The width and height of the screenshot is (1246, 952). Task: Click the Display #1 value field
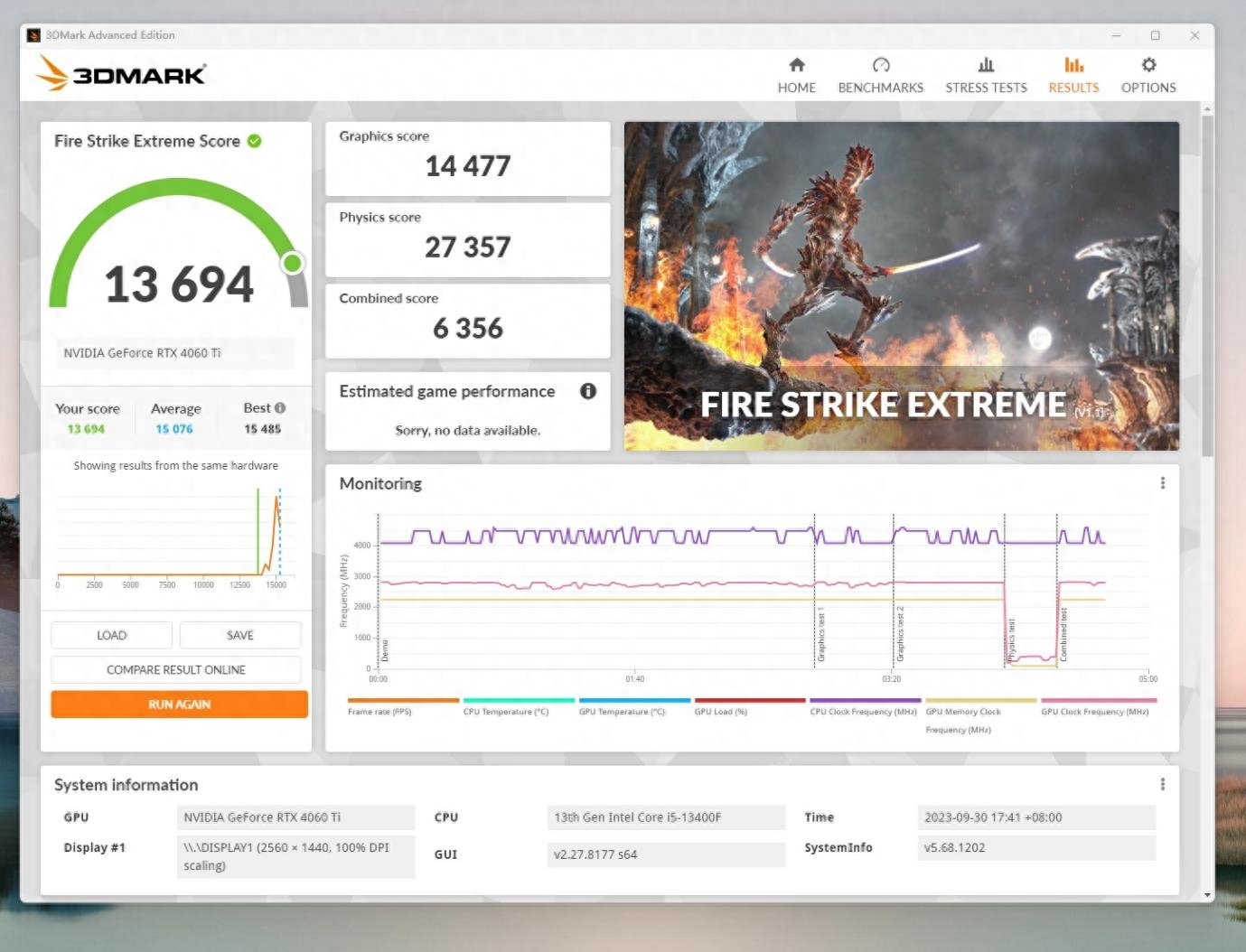[295, 856]
